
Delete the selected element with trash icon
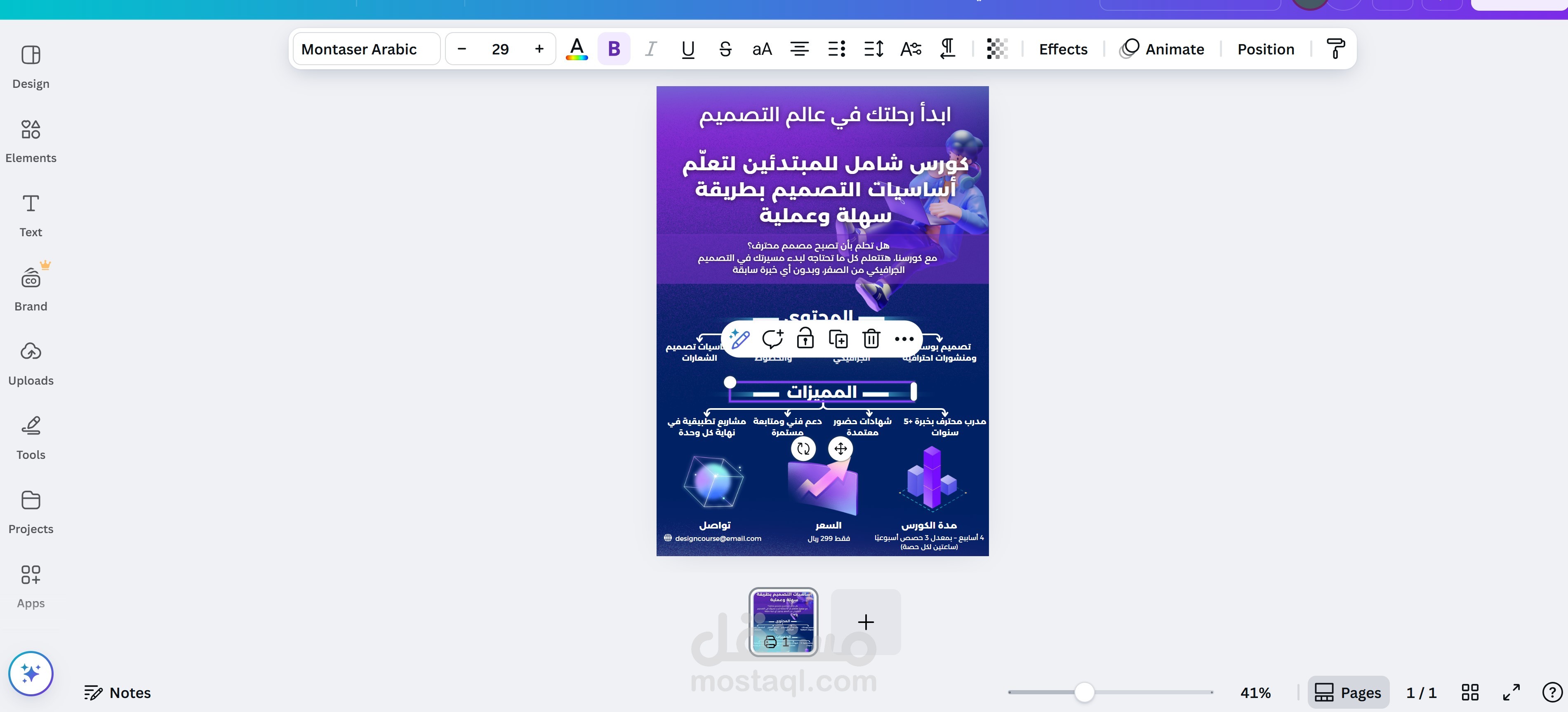click(871, 338)
